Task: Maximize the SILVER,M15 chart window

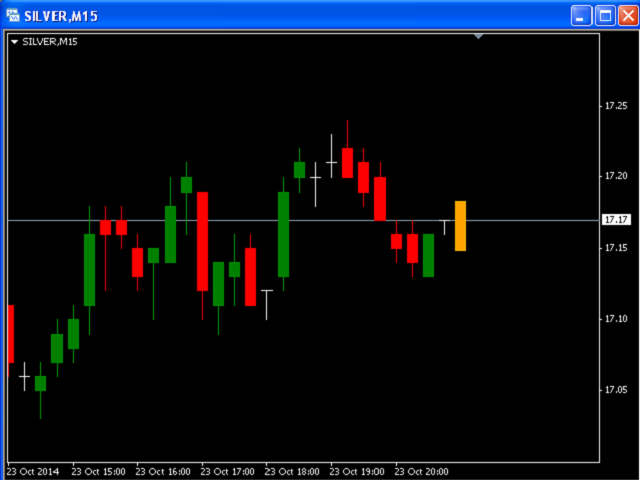Action: coord(605,16)
